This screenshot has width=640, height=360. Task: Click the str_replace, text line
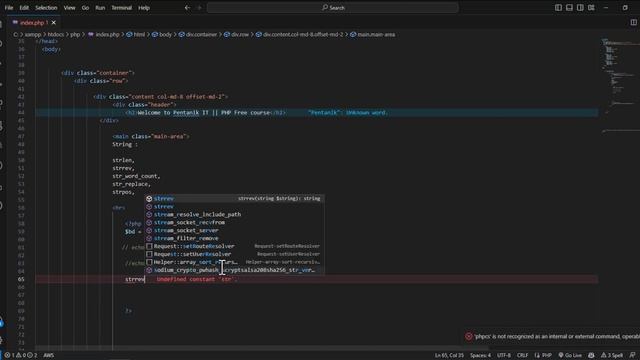[x=131, y=184]
